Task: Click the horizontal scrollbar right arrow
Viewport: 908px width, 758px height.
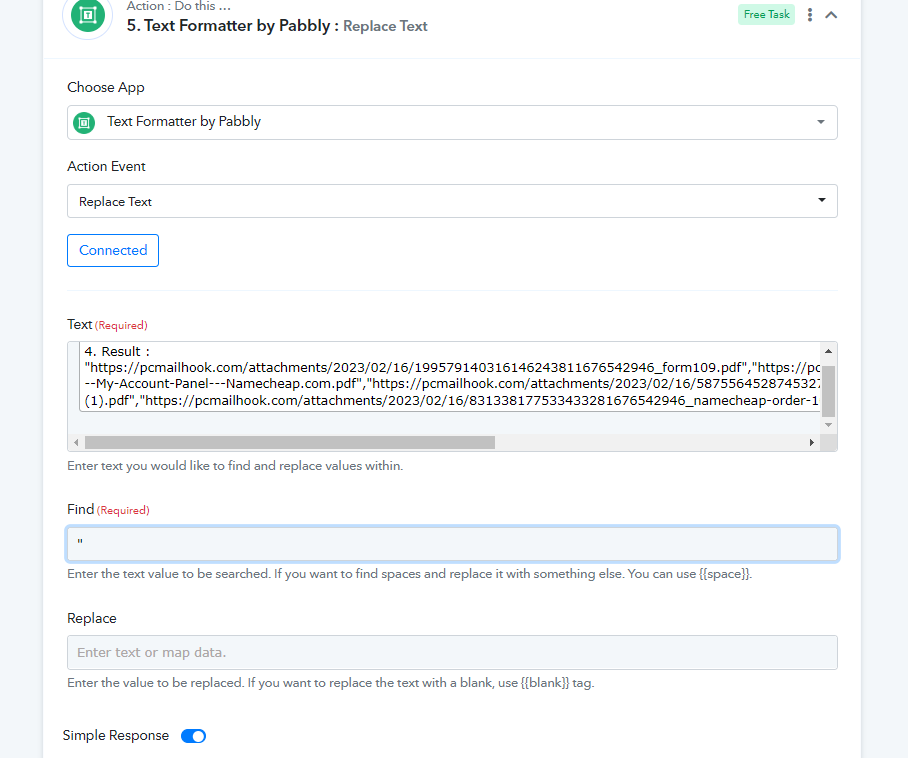Action: tap(812, 442)
